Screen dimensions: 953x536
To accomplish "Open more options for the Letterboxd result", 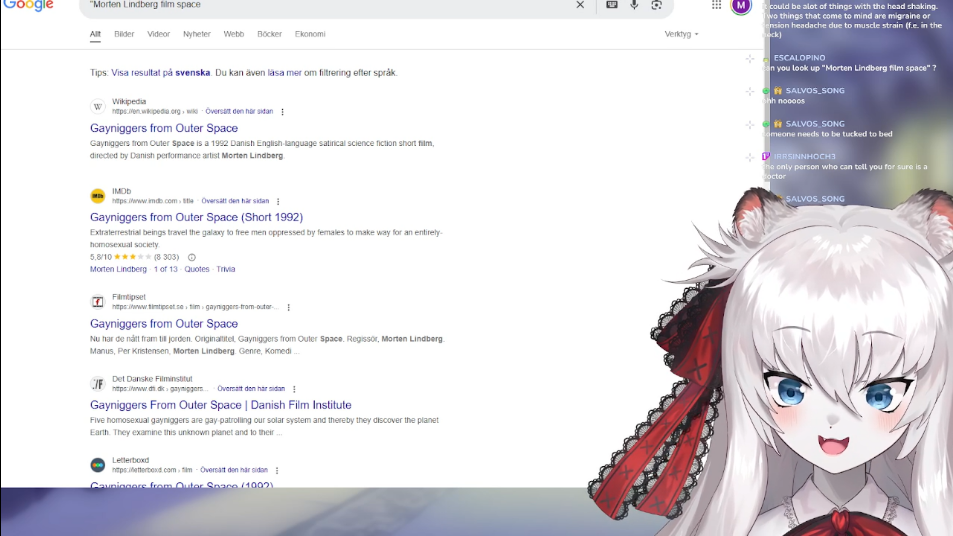I will (277, 470).
